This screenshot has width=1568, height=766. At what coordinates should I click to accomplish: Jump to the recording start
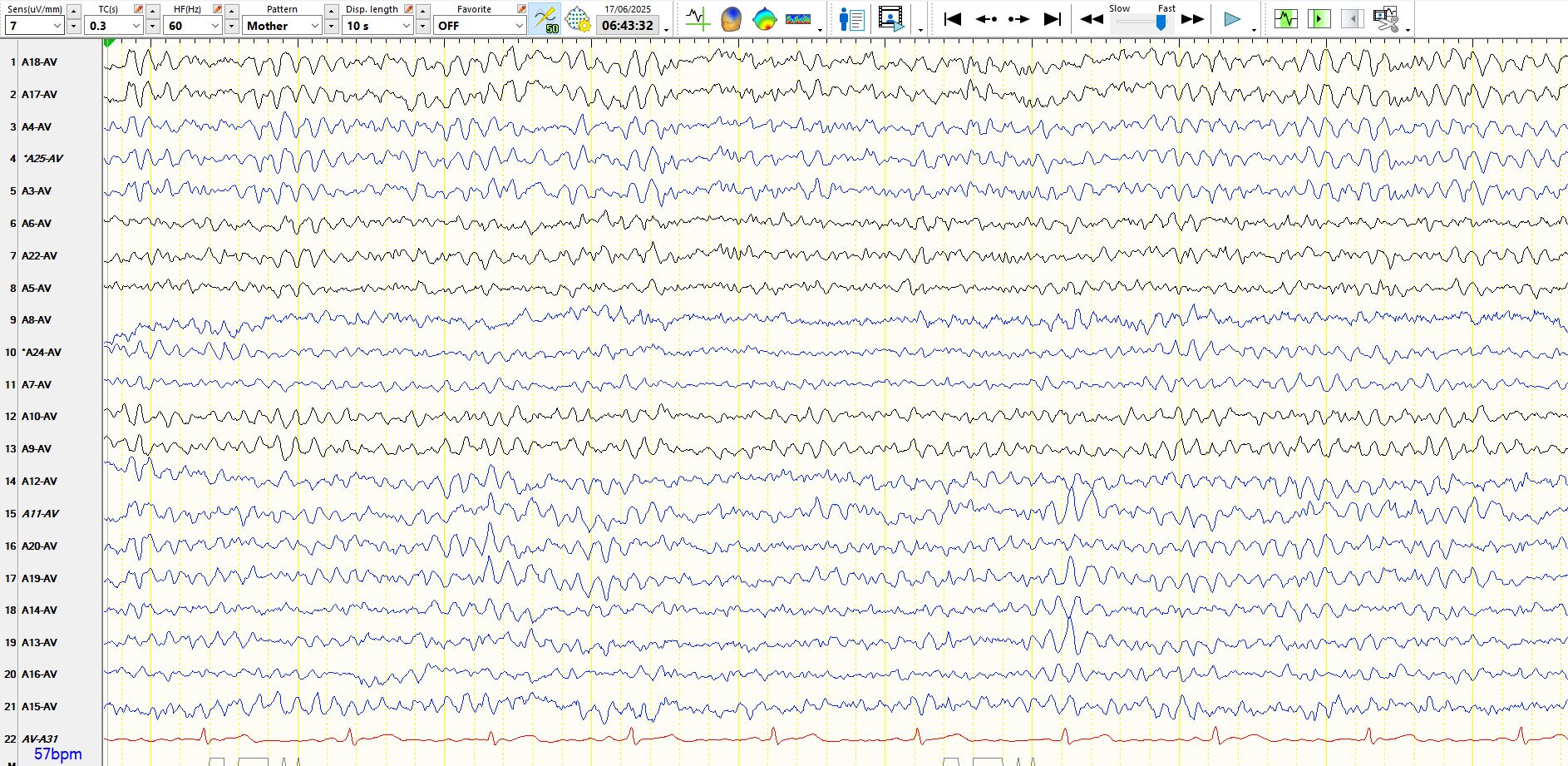[953, 18]
